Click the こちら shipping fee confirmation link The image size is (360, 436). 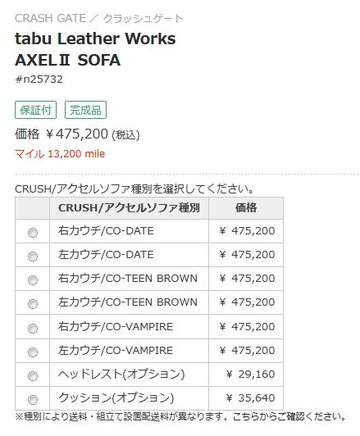242,417
